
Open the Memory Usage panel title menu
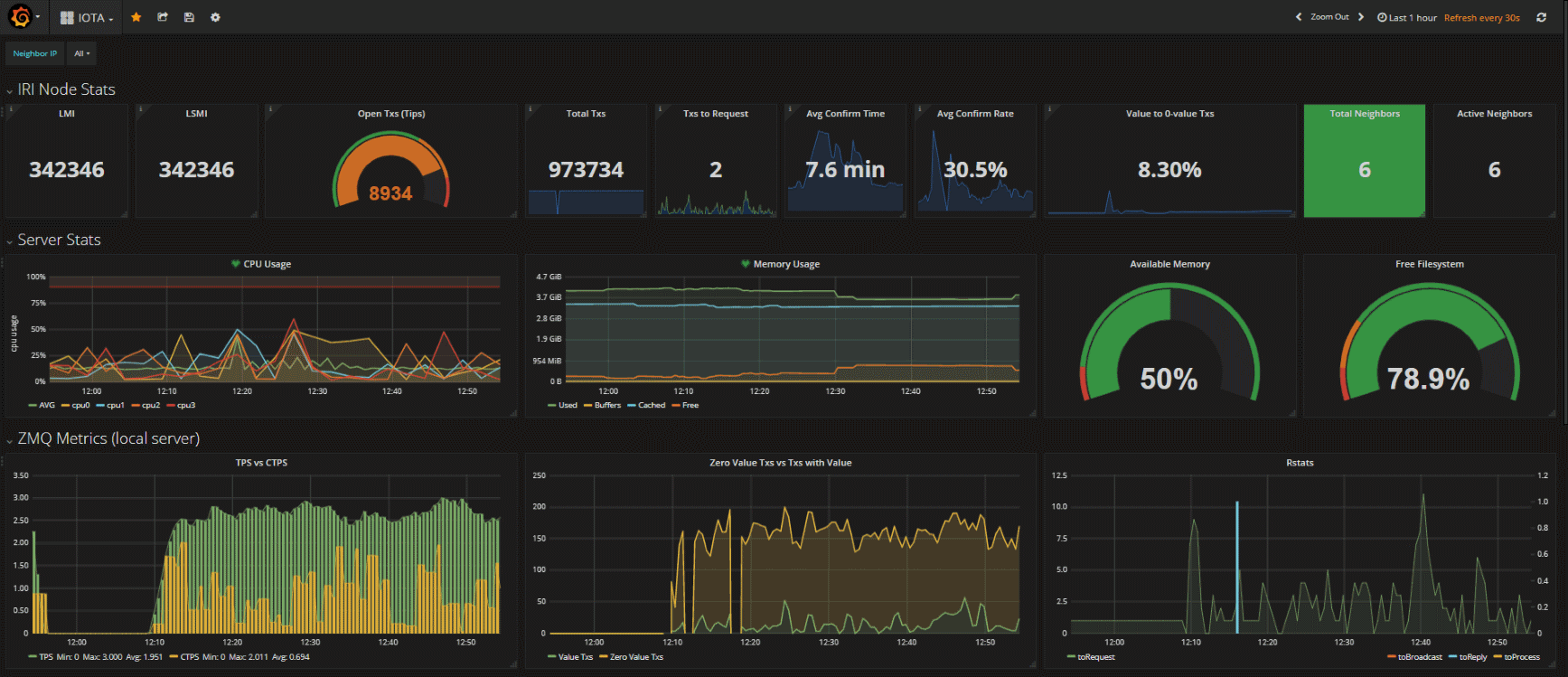[x=786, y=264]
